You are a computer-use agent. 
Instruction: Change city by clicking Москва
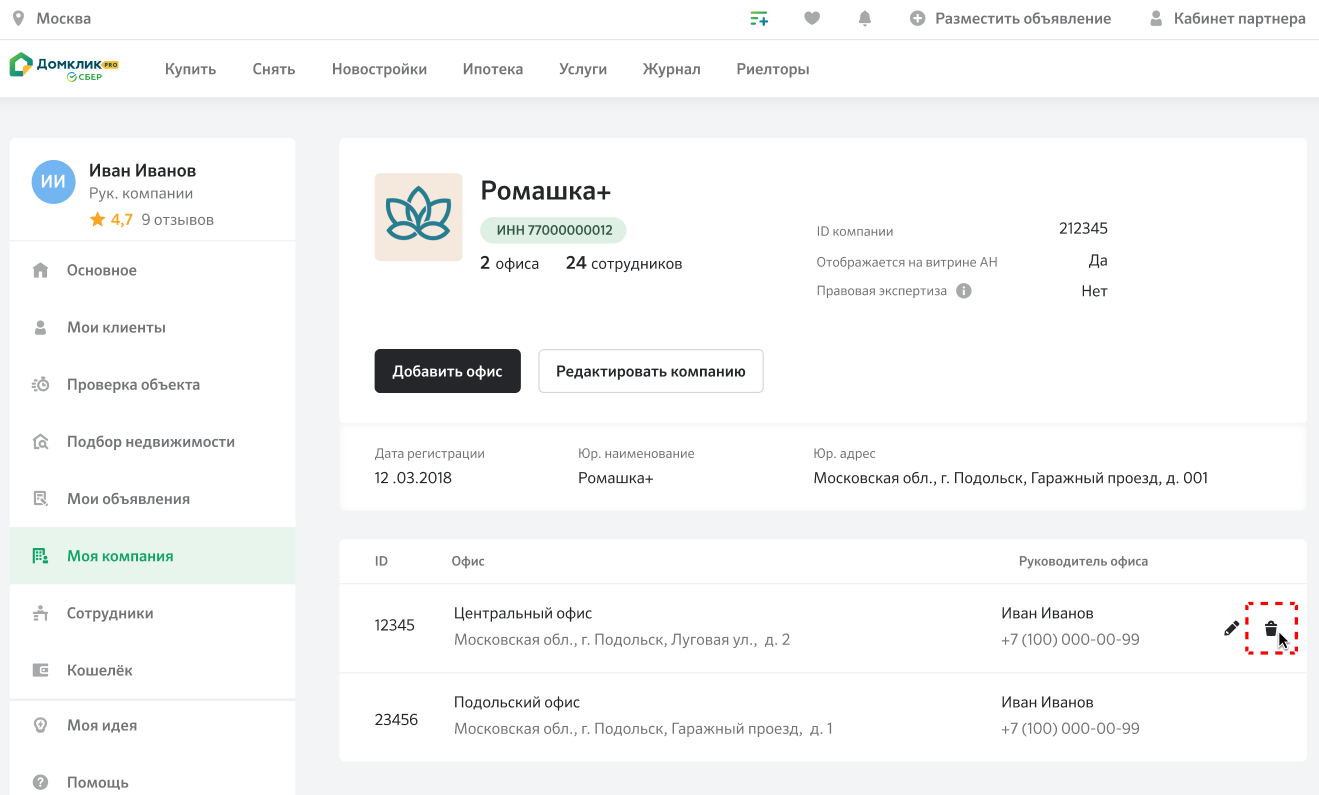pos(64,18)
